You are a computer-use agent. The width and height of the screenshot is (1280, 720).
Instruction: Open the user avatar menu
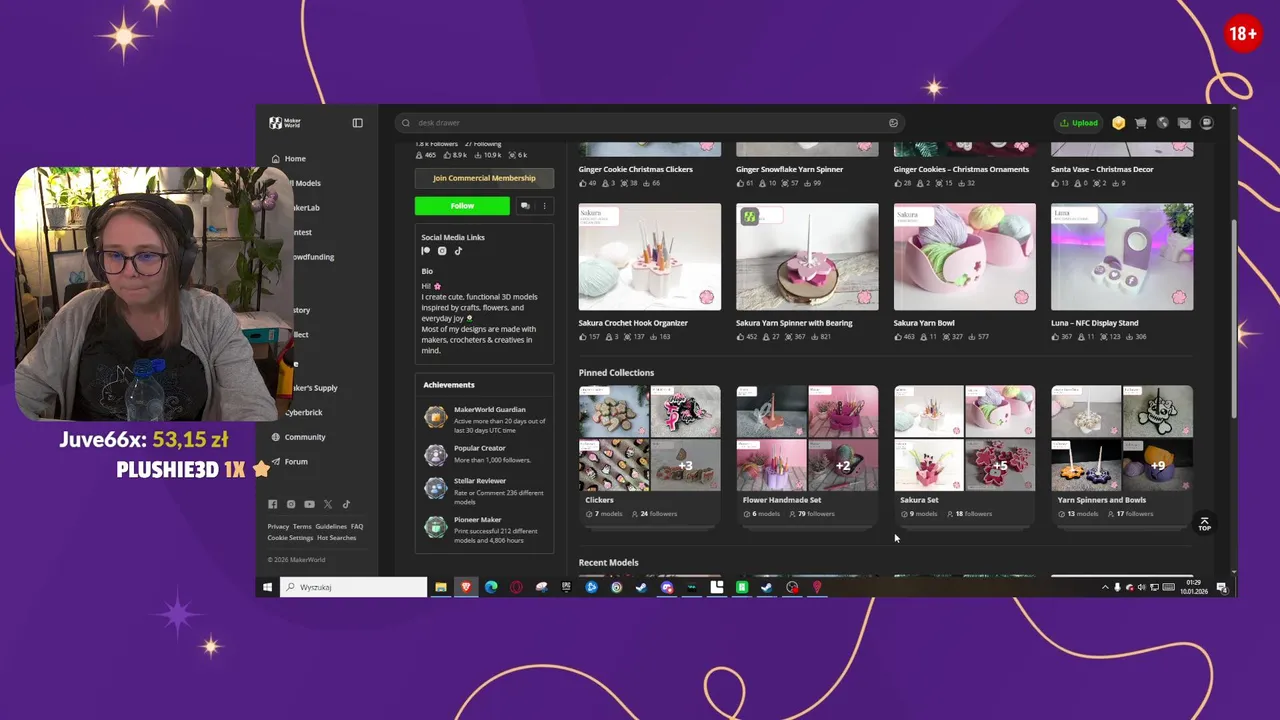(x=1207, y=123)
